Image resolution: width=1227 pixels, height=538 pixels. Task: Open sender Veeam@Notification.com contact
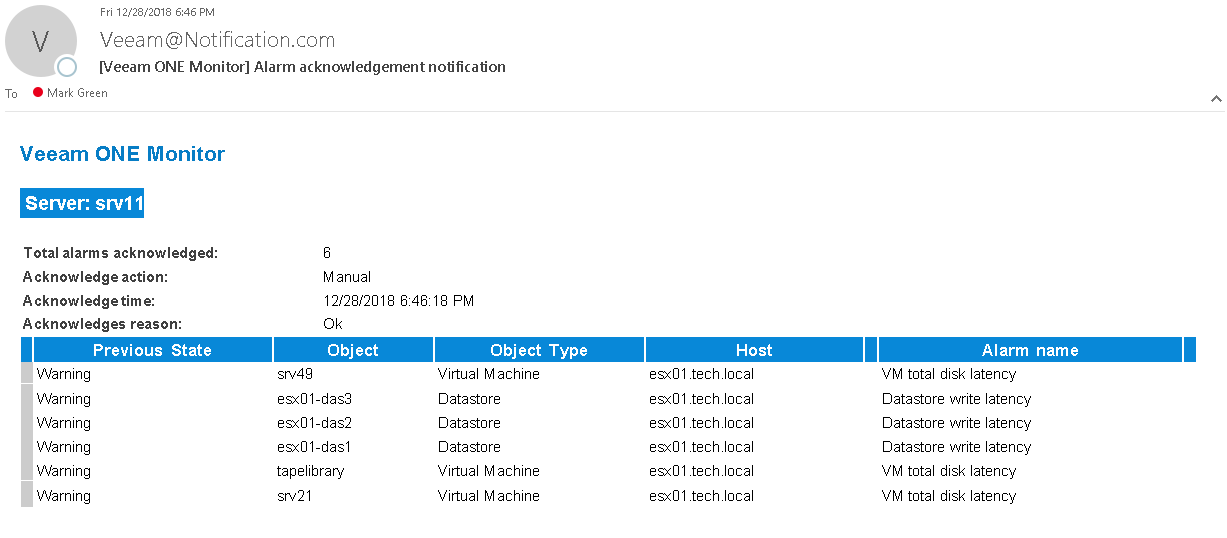(x=217, y=40)
